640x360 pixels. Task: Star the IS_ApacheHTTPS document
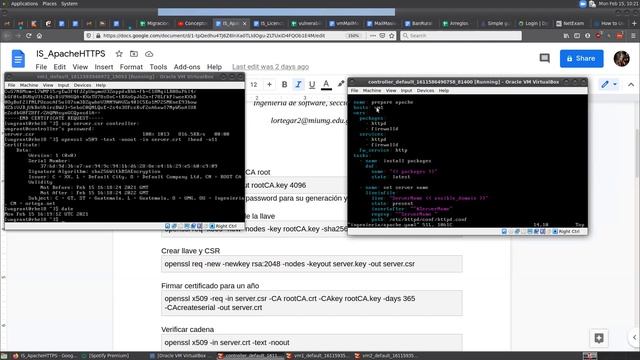119,54
